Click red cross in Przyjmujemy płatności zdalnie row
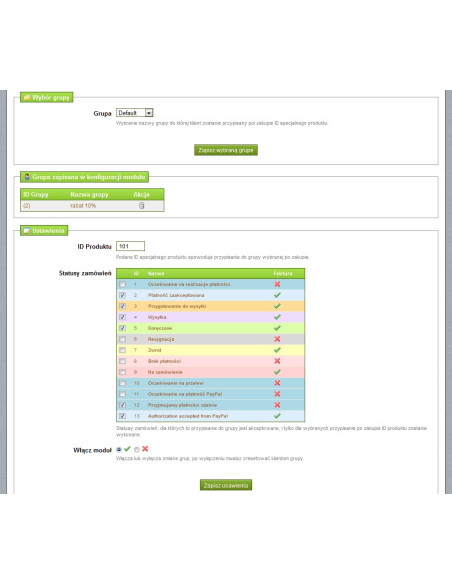The height and width of the screenshot is (584, 452). click(x=277, y=405)
